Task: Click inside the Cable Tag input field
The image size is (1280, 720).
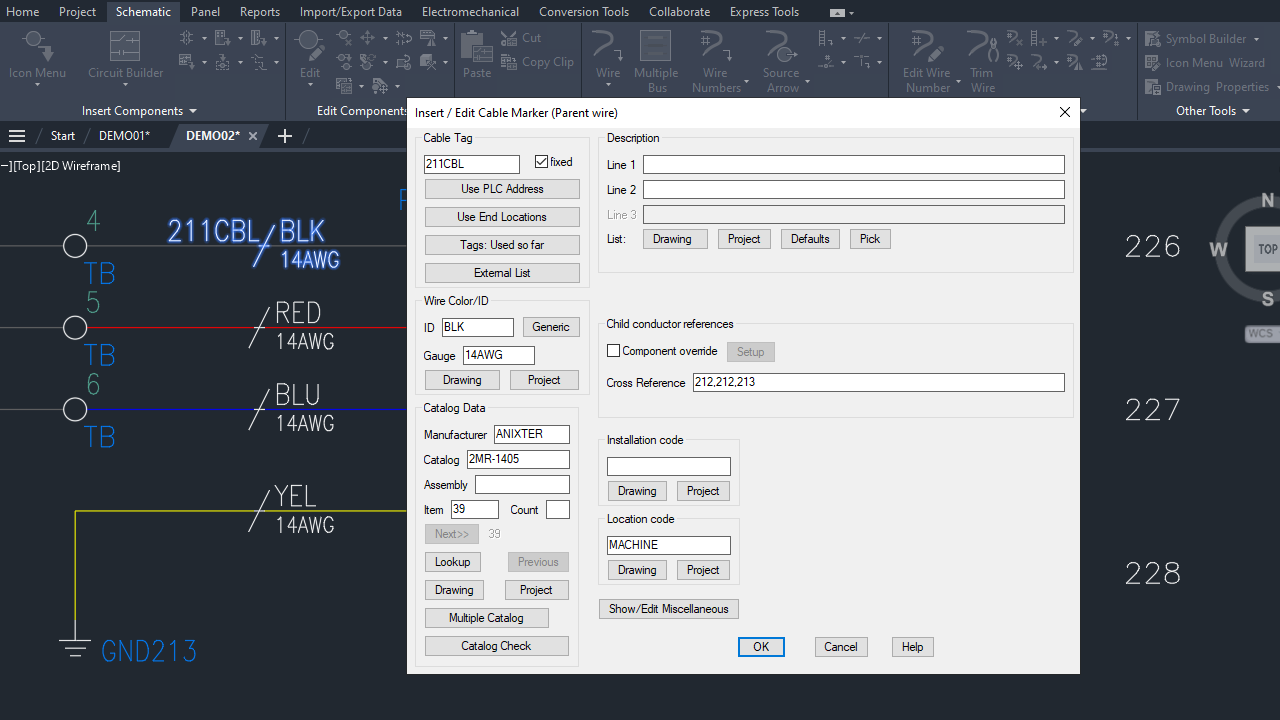Action: 471,163
